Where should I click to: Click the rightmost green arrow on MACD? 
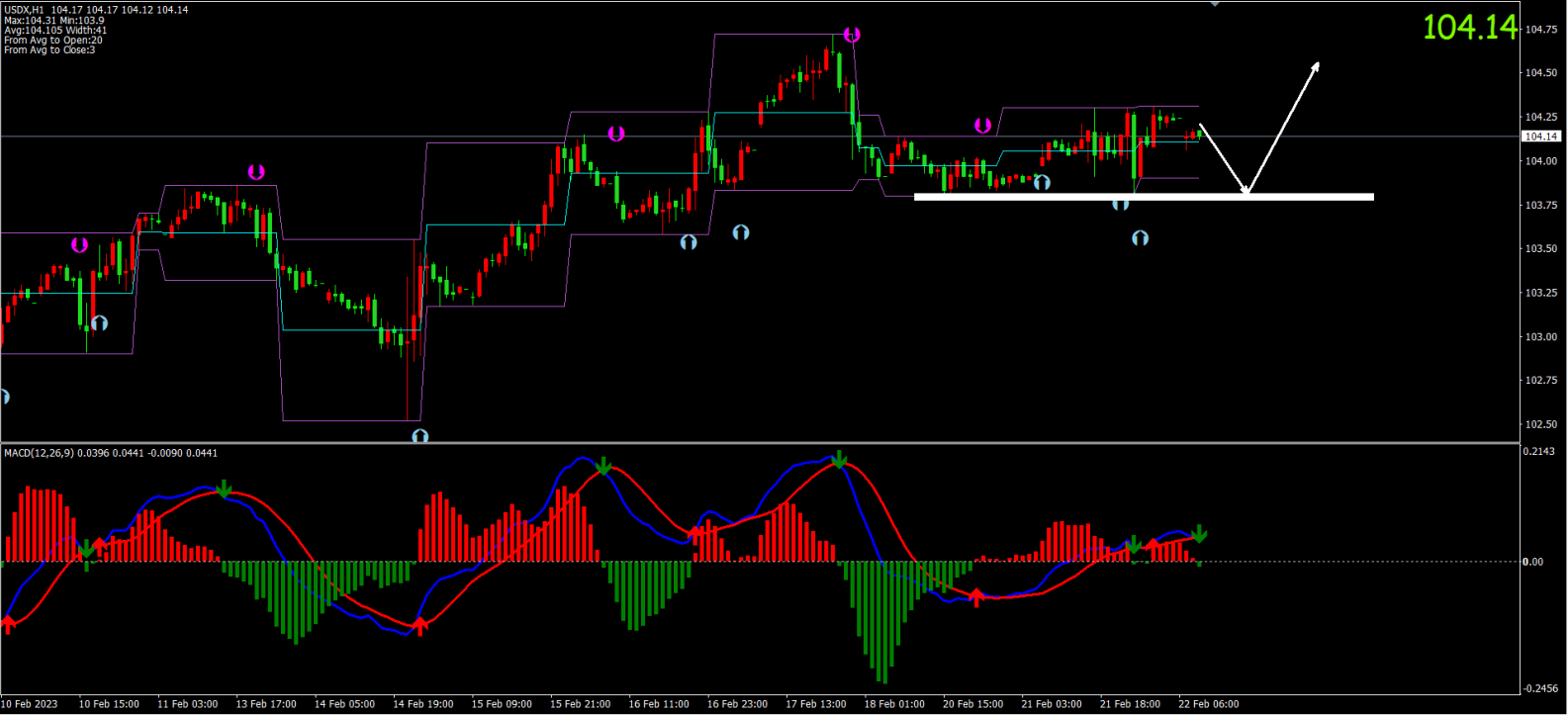point(1199,535)
